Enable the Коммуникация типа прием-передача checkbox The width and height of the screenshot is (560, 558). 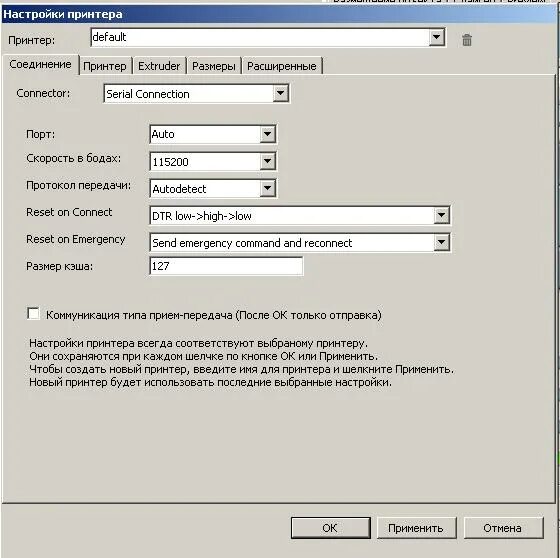(34, 314)
